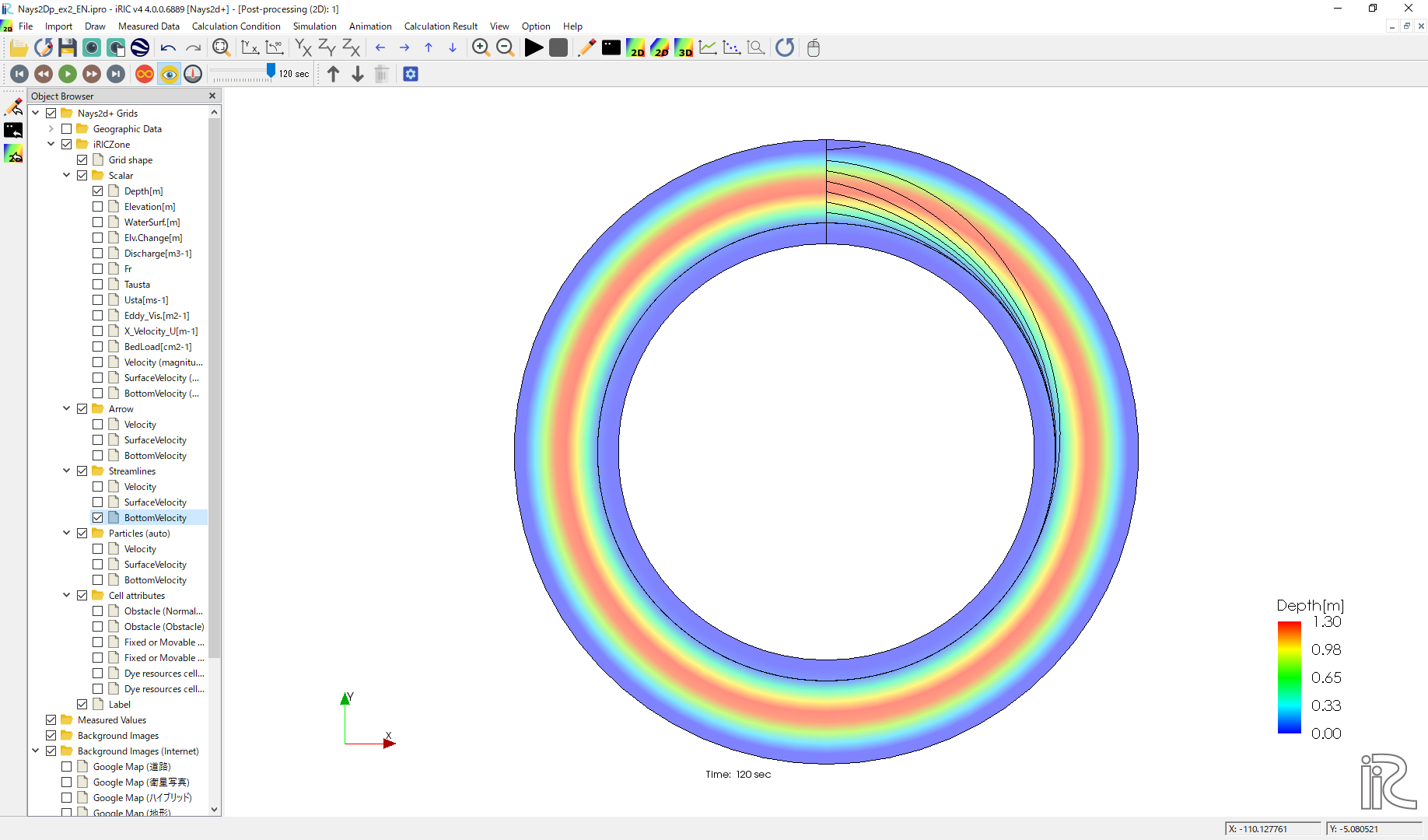The width and height of the screenshot is (1428, 840).
Task: Select the Velocity (magnitu... scalar item
Action: coord(163,362)
